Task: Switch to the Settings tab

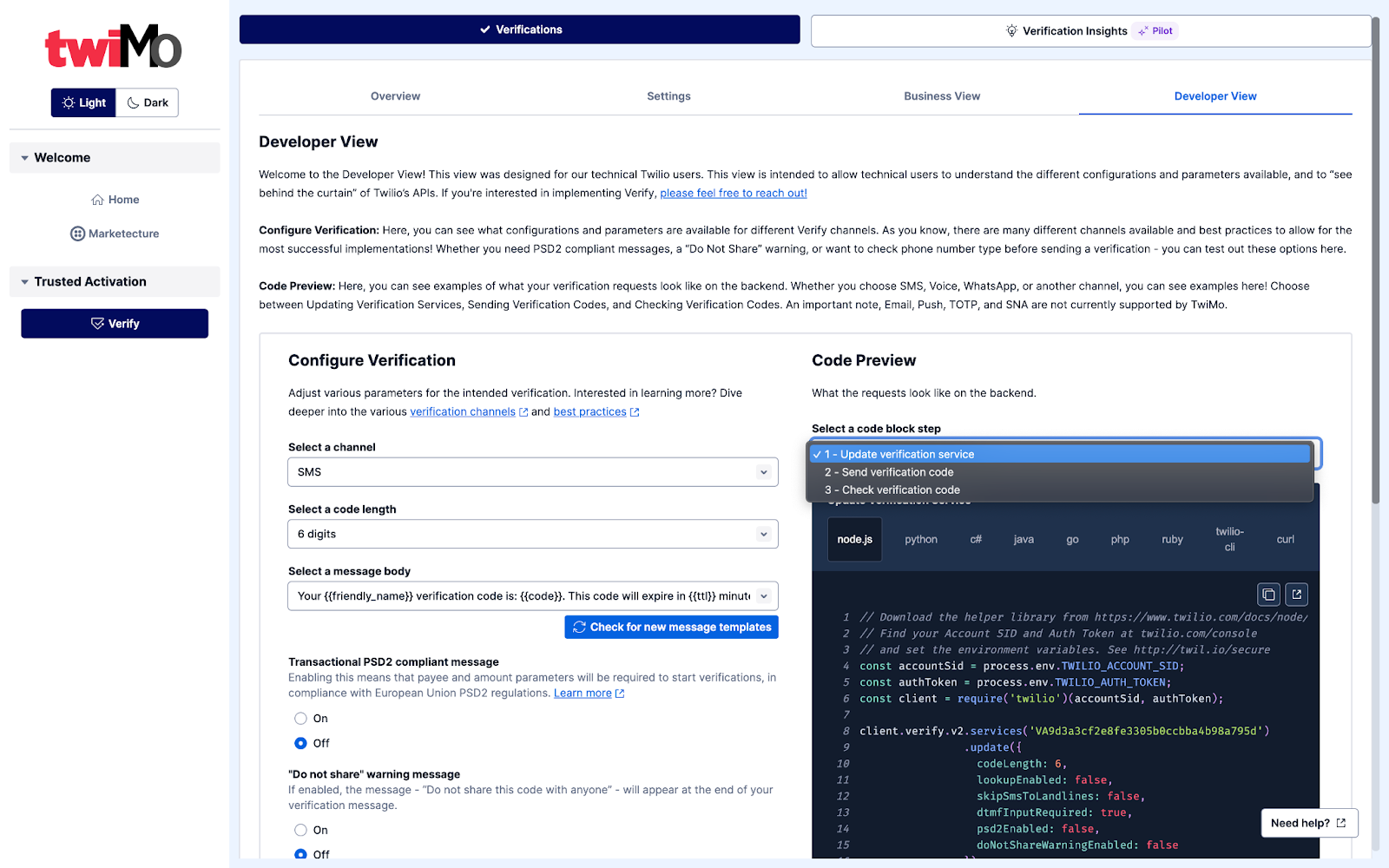Action: pos(668,96)
